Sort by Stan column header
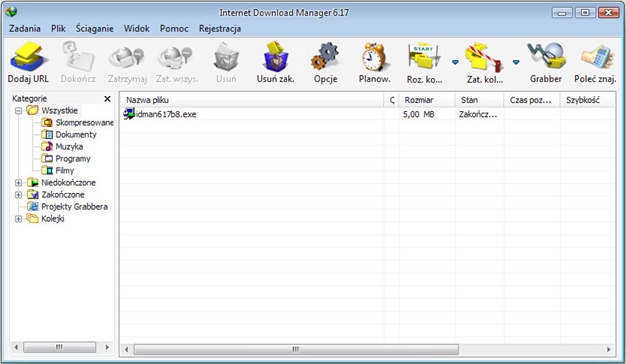The height and width of the screenshot is (364, 626). coord(479,100)
